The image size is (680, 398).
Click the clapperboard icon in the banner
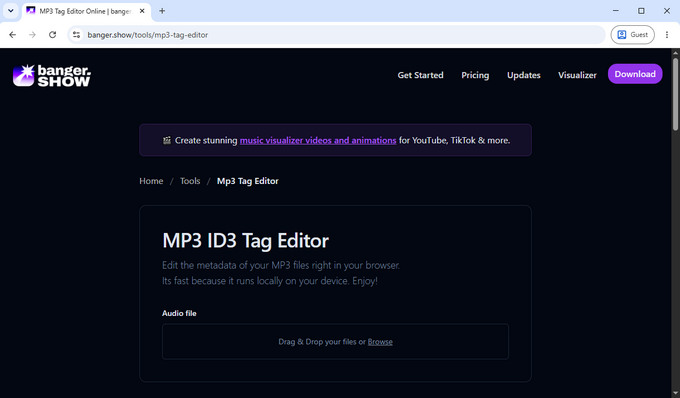[x=167, y=140]
